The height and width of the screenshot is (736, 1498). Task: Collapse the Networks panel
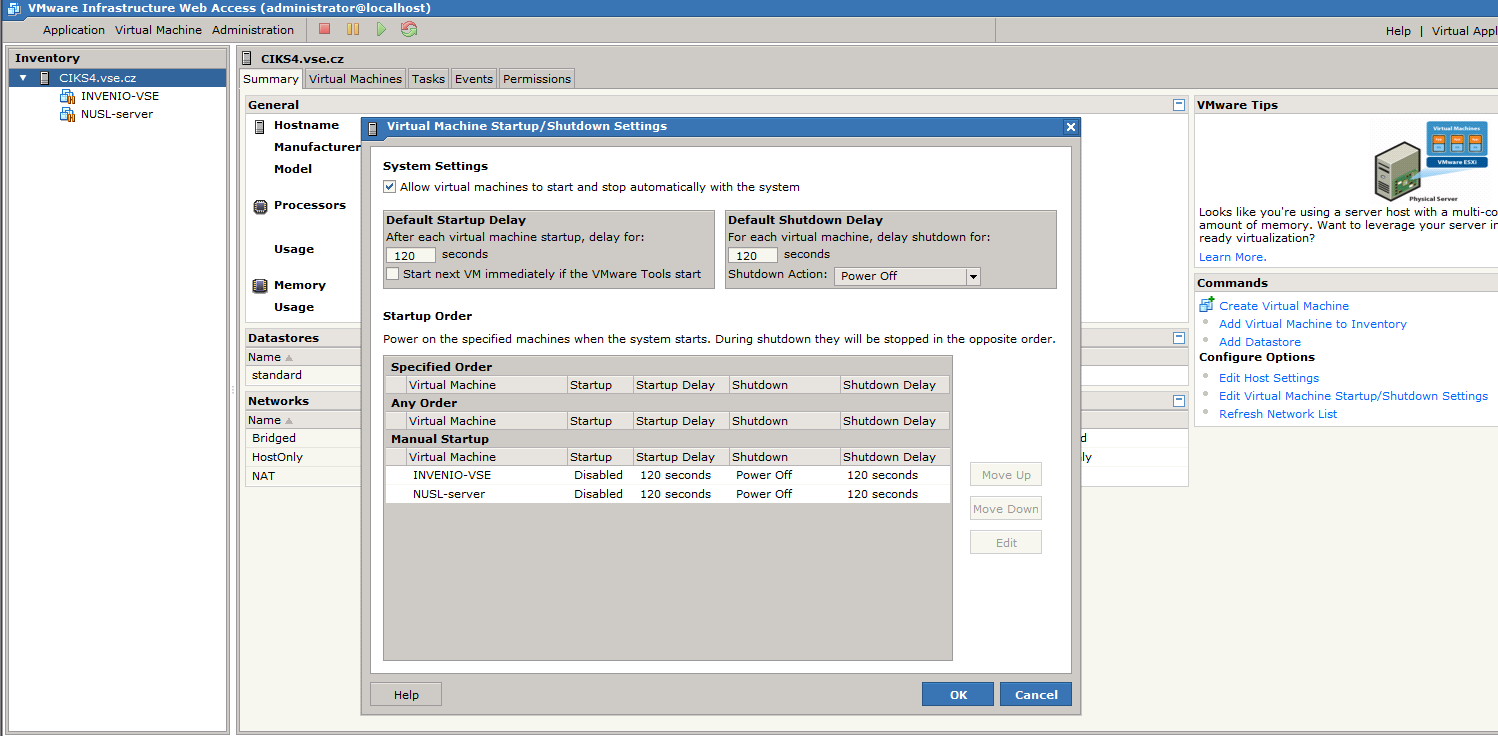pyautogui.click(x=1179, y=400)
